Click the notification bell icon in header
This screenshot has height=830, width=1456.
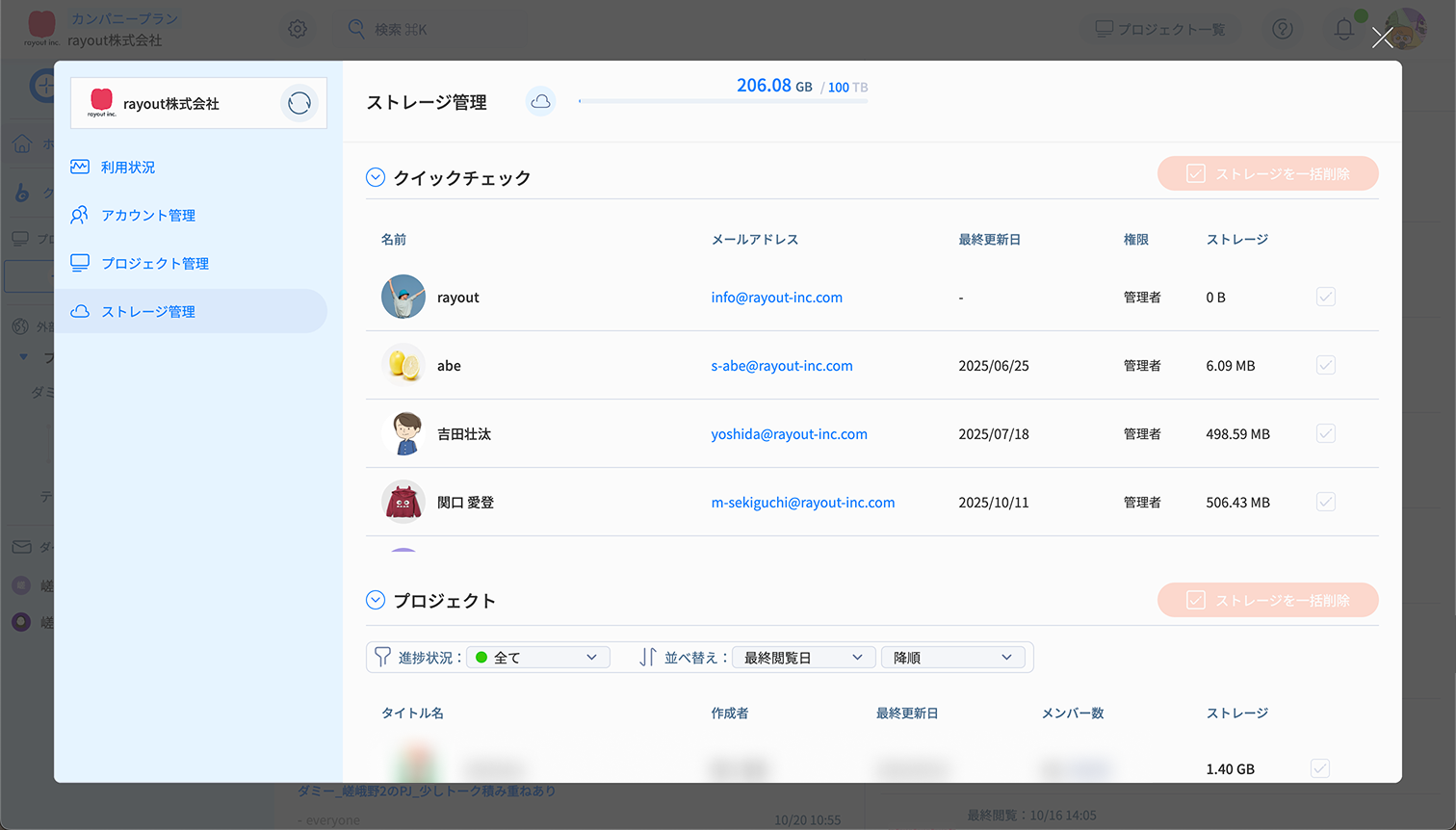[x=1344, y=29]
